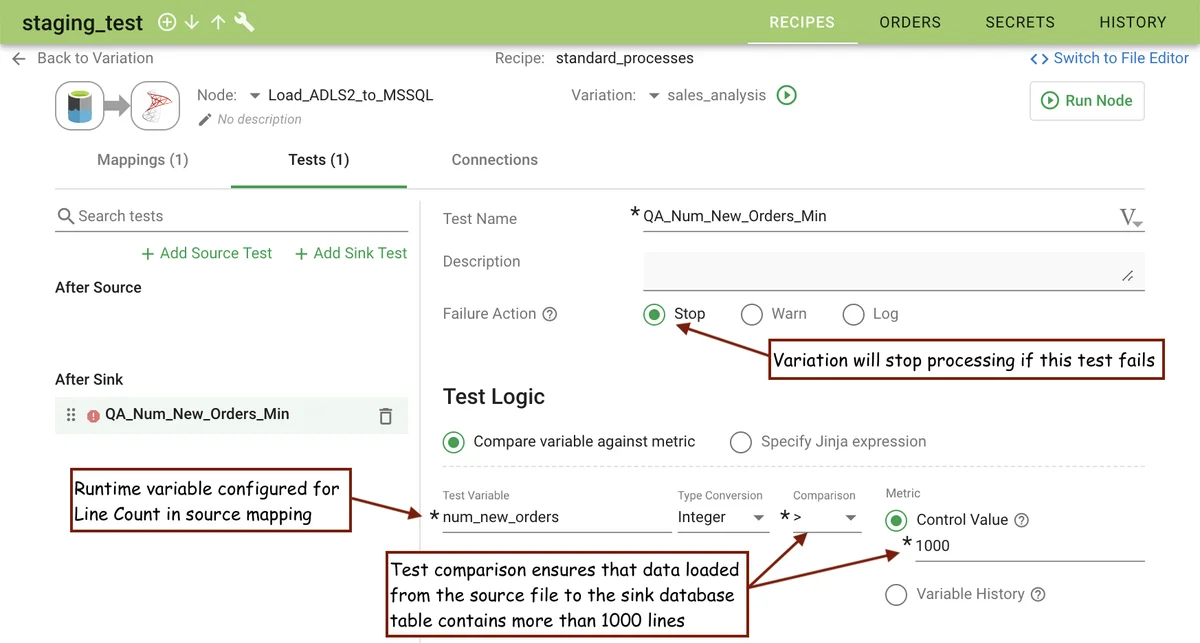
Task: Click the play icon next to sales_analysis
Action: 787,96
